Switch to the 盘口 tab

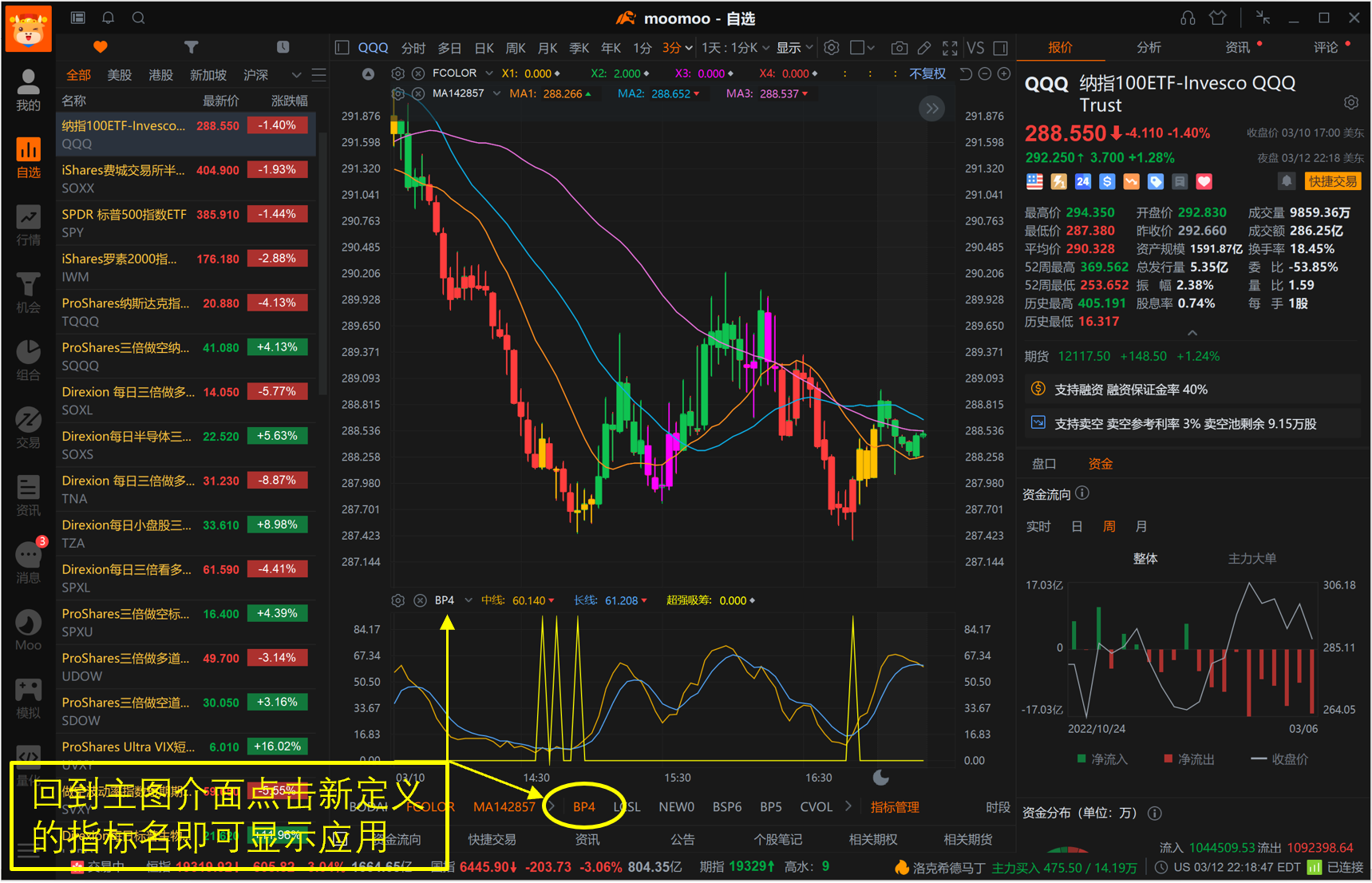[1044, 464]
